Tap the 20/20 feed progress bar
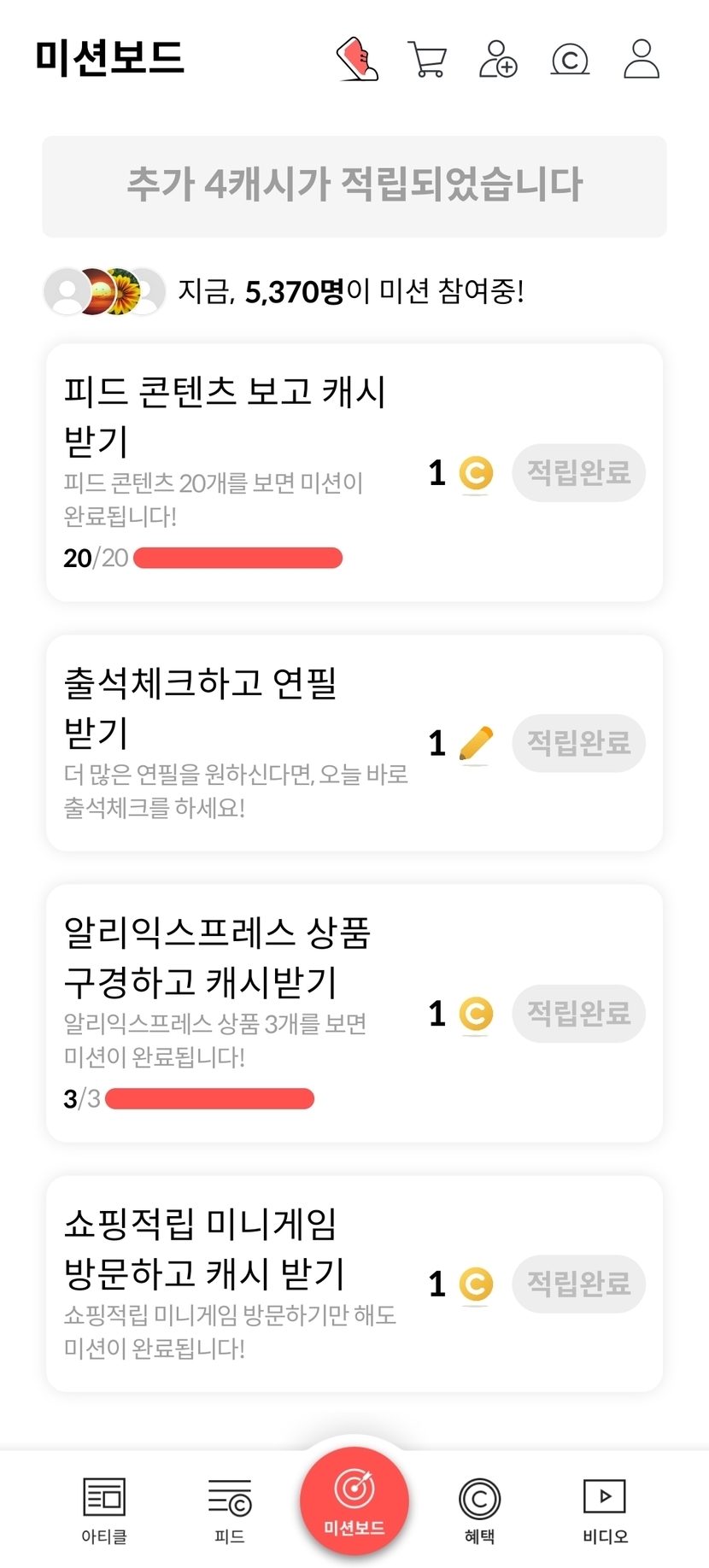This screenshot has height=1568, width=709. (x=237, y=559)
